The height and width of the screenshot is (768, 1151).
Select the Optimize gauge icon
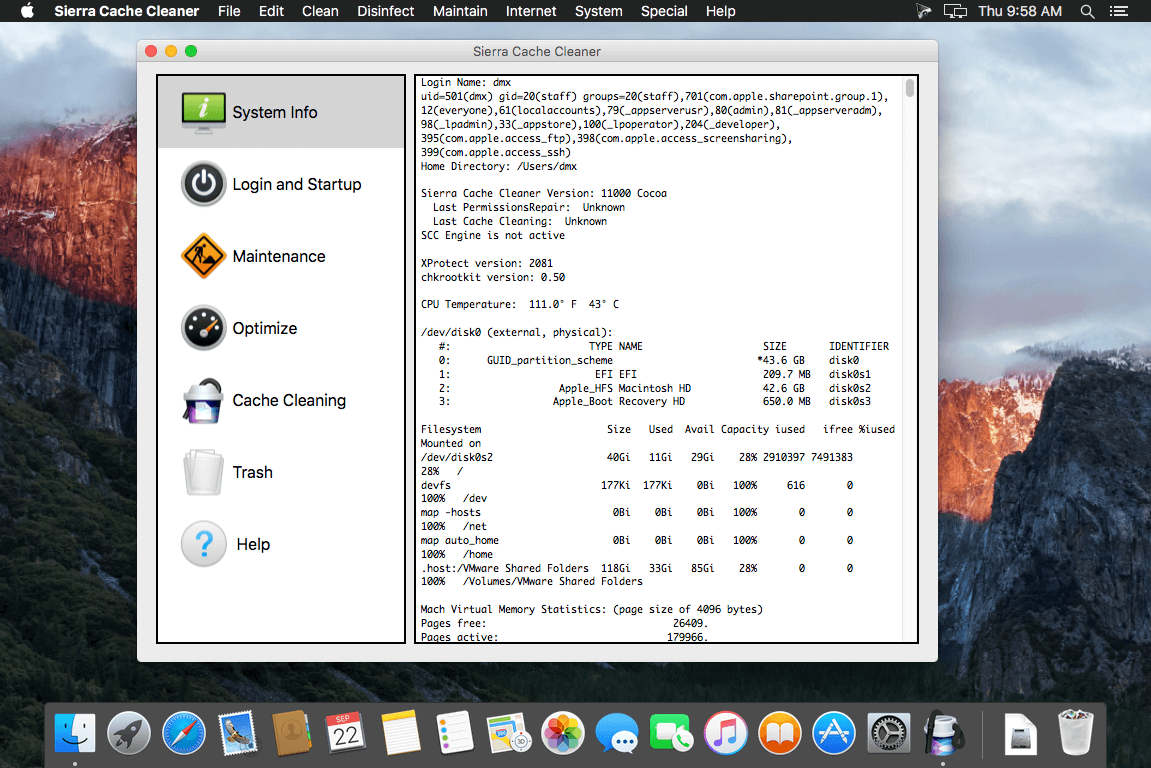[203, 328]
